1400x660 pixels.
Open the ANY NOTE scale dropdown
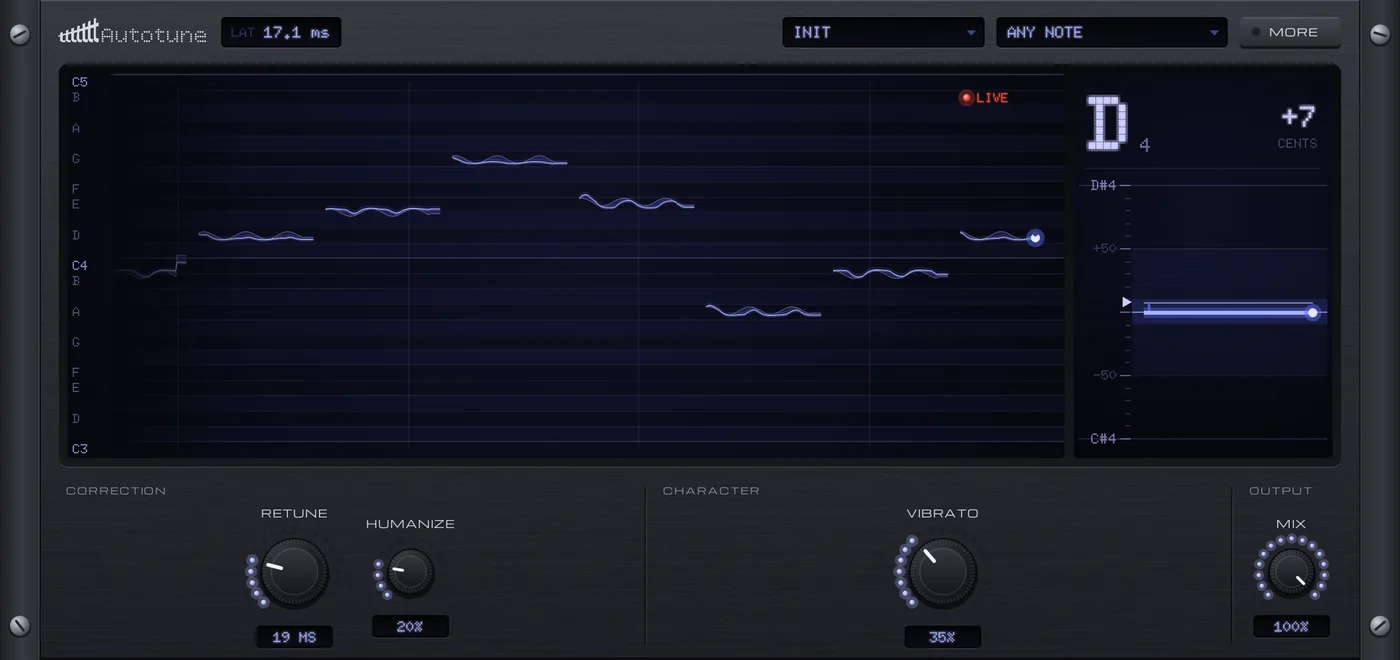tap(1112, 32)
